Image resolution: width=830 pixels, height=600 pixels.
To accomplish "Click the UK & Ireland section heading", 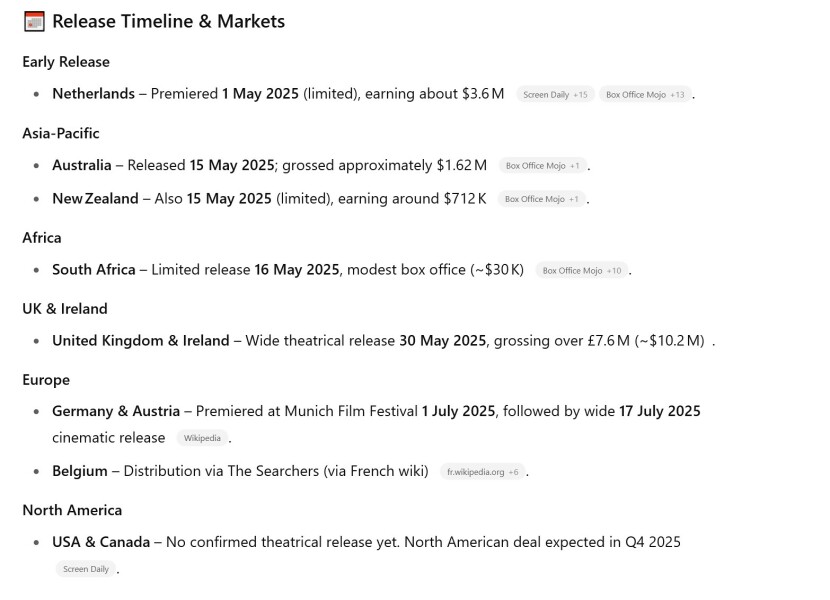I will 65,309.
